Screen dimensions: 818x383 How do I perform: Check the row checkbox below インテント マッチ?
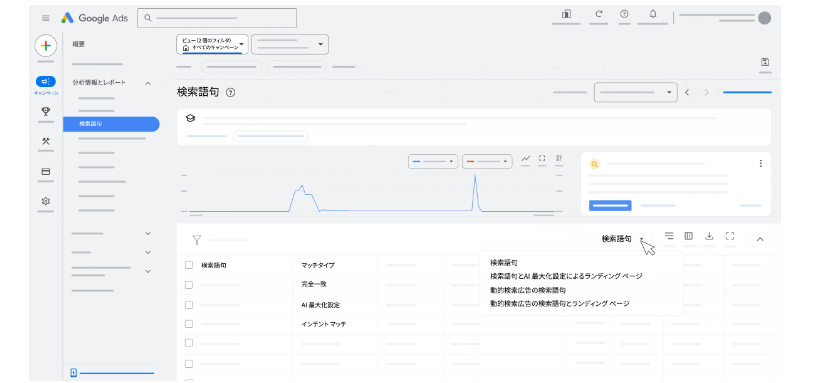point(189,343)
